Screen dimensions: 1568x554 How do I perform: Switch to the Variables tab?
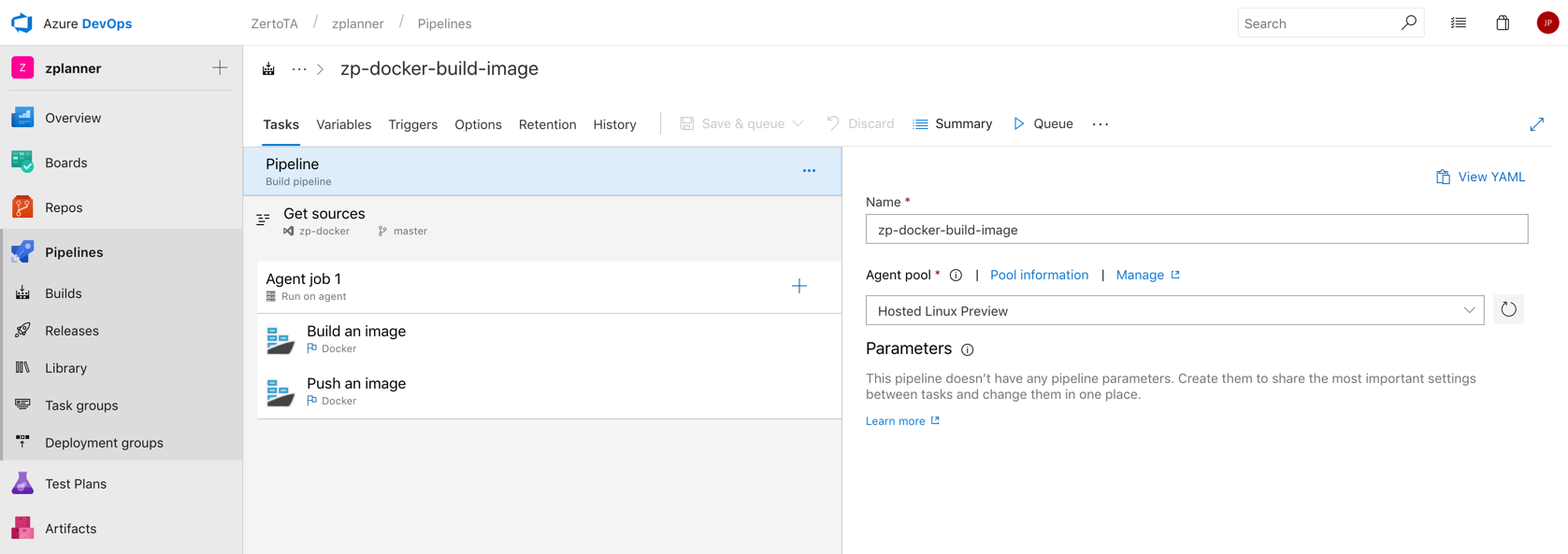tap(343, 124)
